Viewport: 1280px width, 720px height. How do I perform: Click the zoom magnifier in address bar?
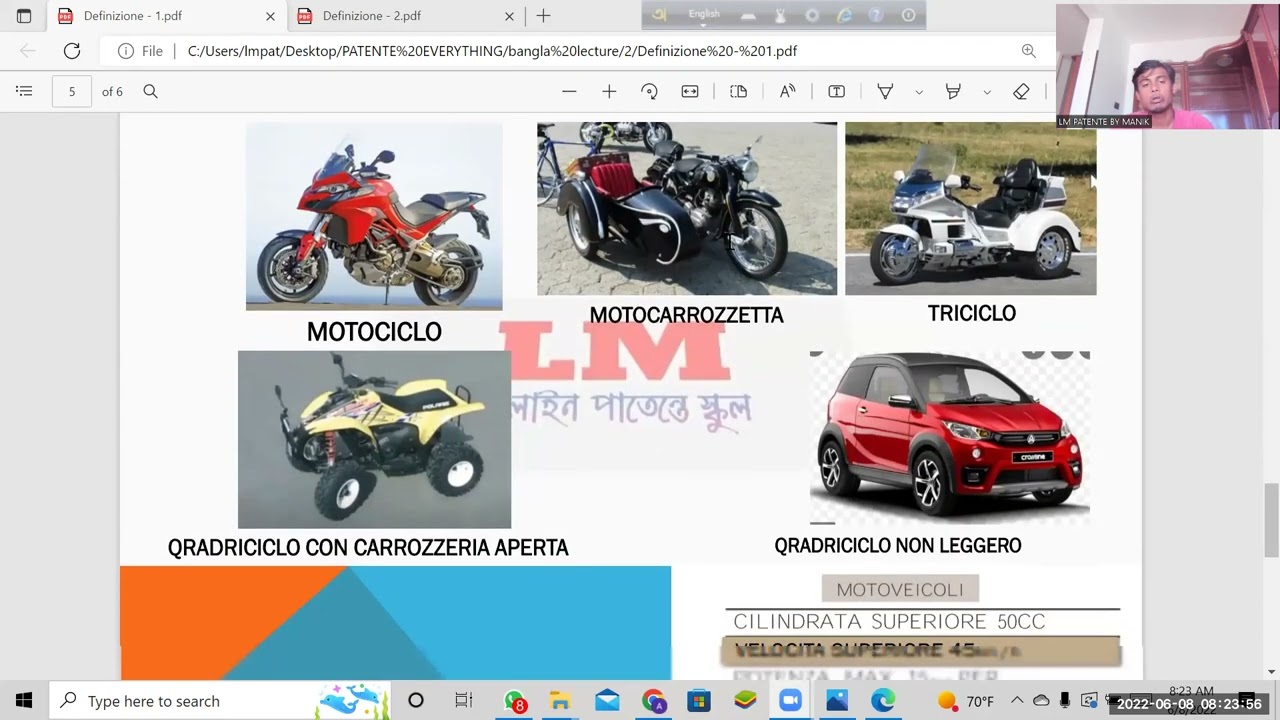click(x=1028, y=51)
